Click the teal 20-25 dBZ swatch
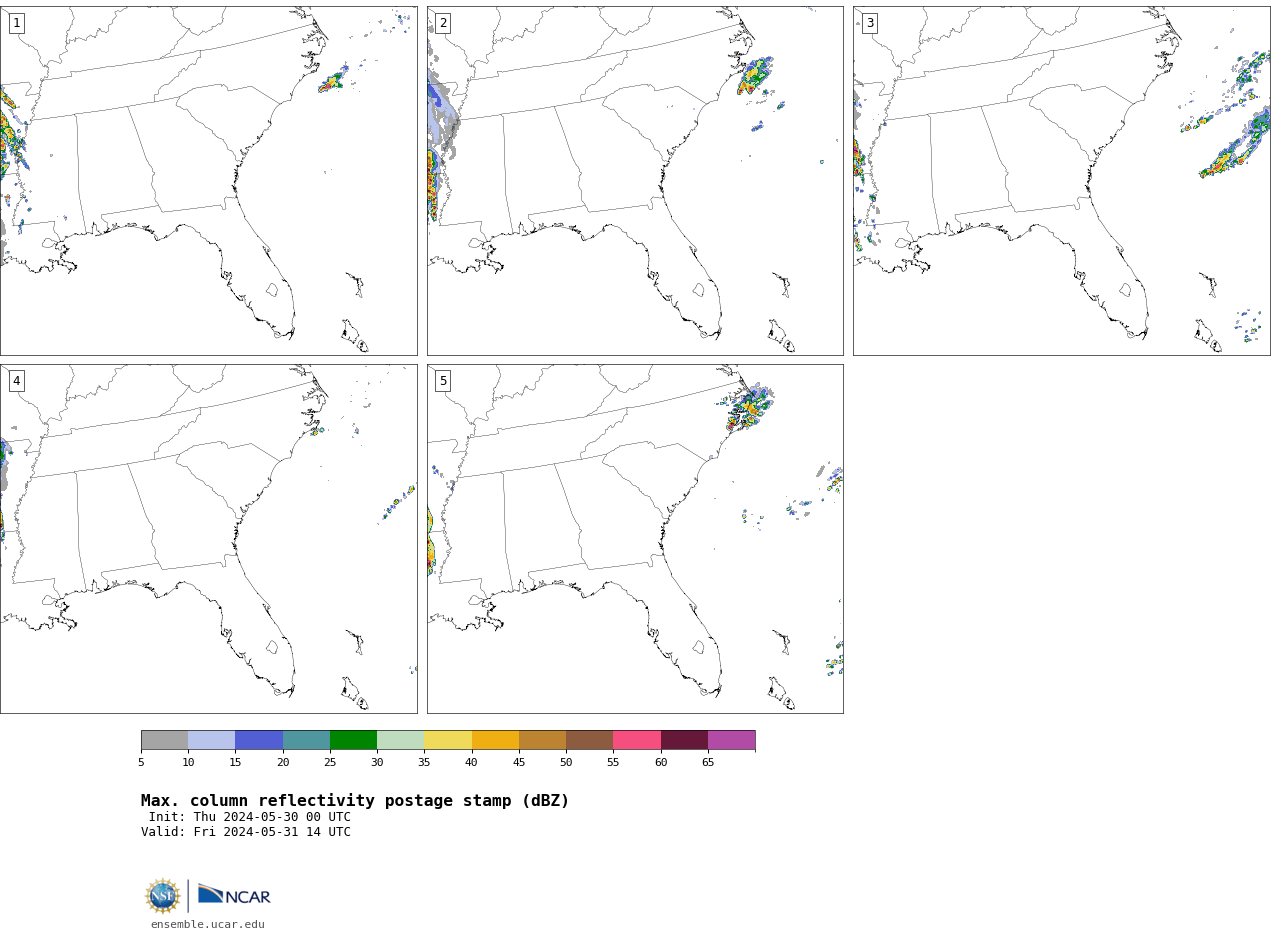The height and width of the screenshot is (936, 1280). click(x=306, y=740)
